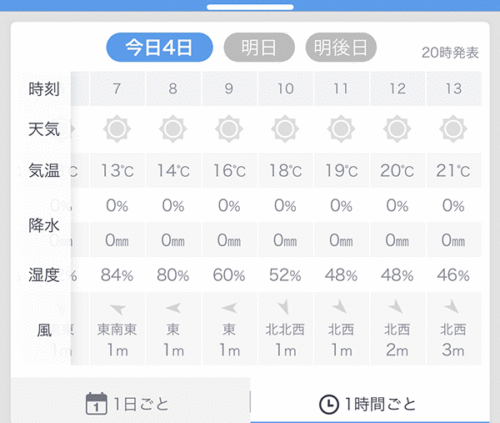Tap the 北北西 wind arrow at 10時
This screenshot has height=423, width=500.
point(283,307)
